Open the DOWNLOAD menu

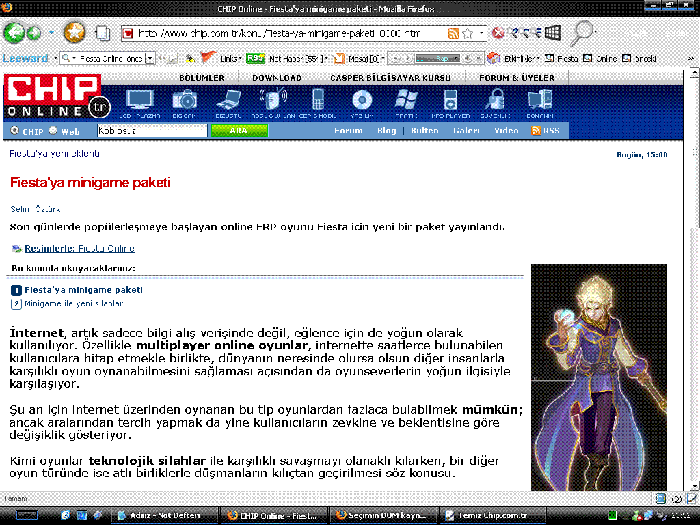point(277,78)
